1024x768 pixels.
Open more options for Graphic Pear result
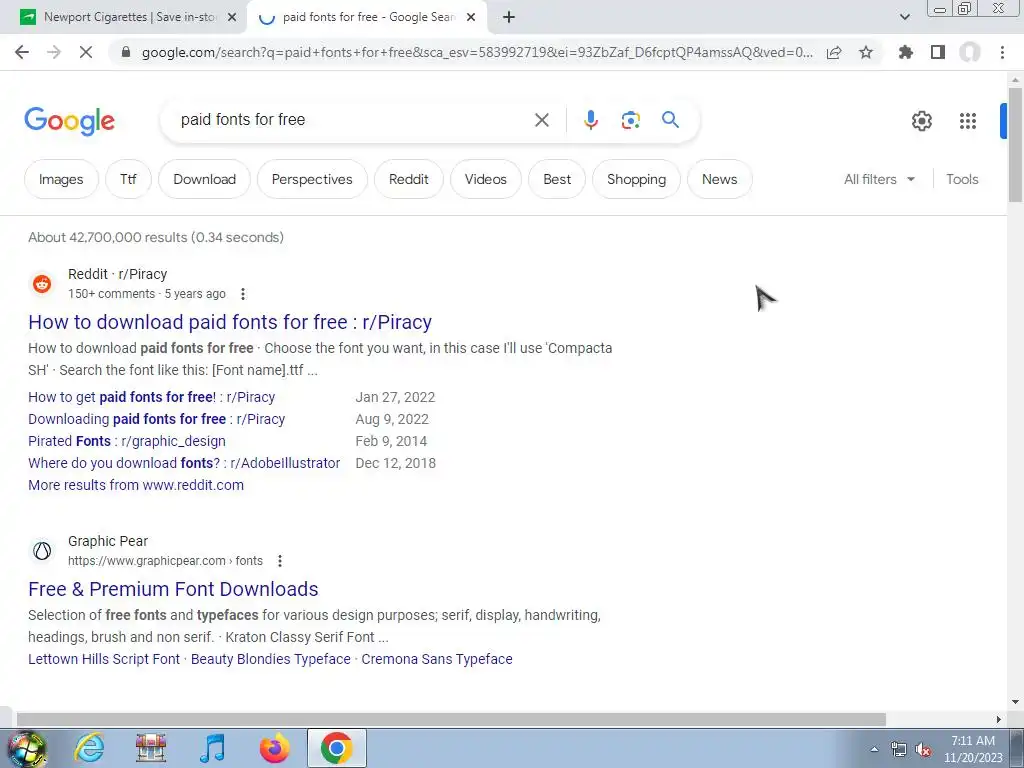[x=280, y=561]
